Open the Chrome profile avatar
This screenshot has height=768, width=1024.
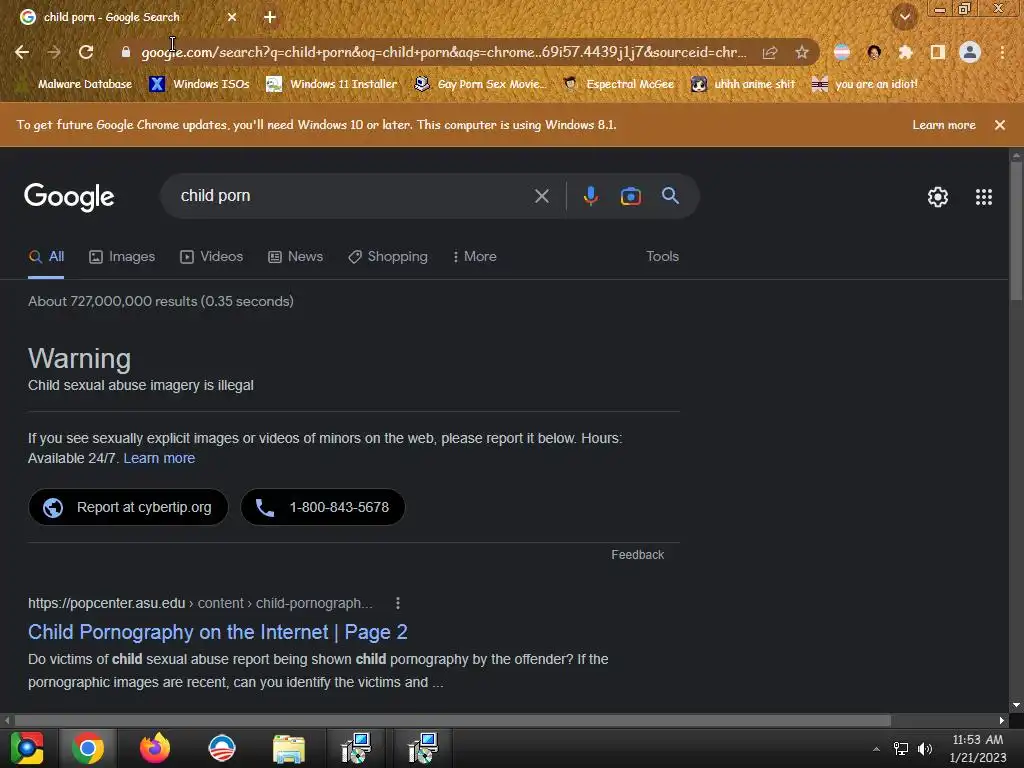click(970, 52)
